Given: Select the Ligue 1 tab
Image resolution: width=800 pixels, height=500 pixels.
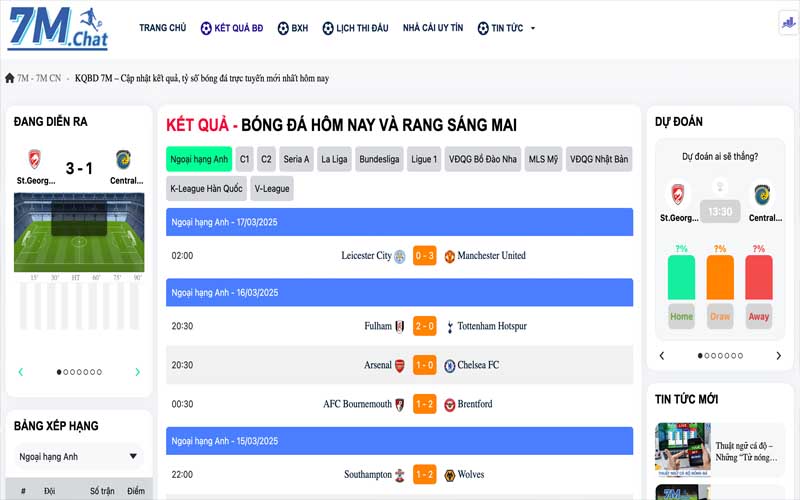Looking at the screenshot, I should [x=424, y=159].
